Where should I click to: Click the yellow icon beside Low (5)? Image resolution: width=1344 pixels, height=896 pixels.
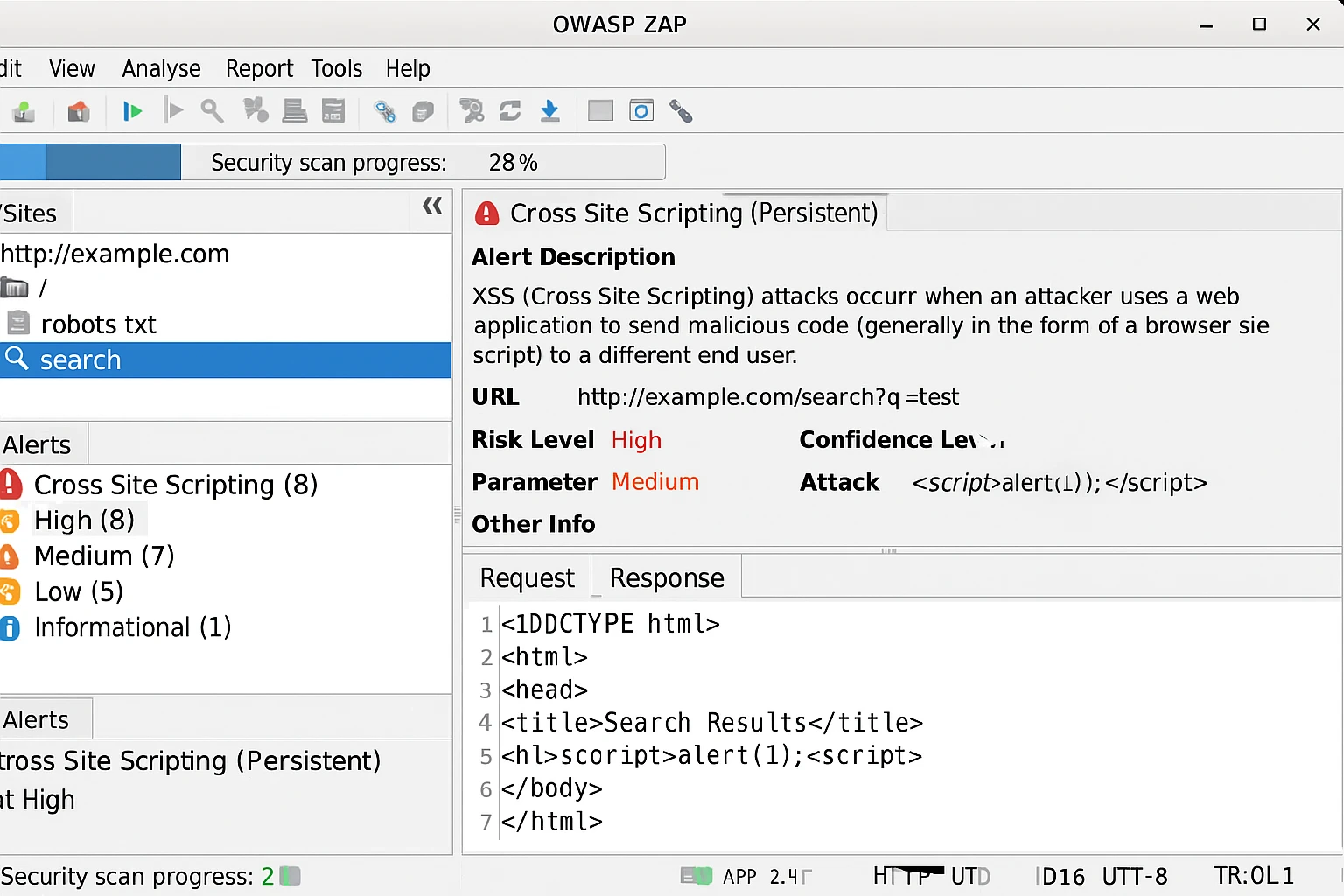click(x=10, y=592)
